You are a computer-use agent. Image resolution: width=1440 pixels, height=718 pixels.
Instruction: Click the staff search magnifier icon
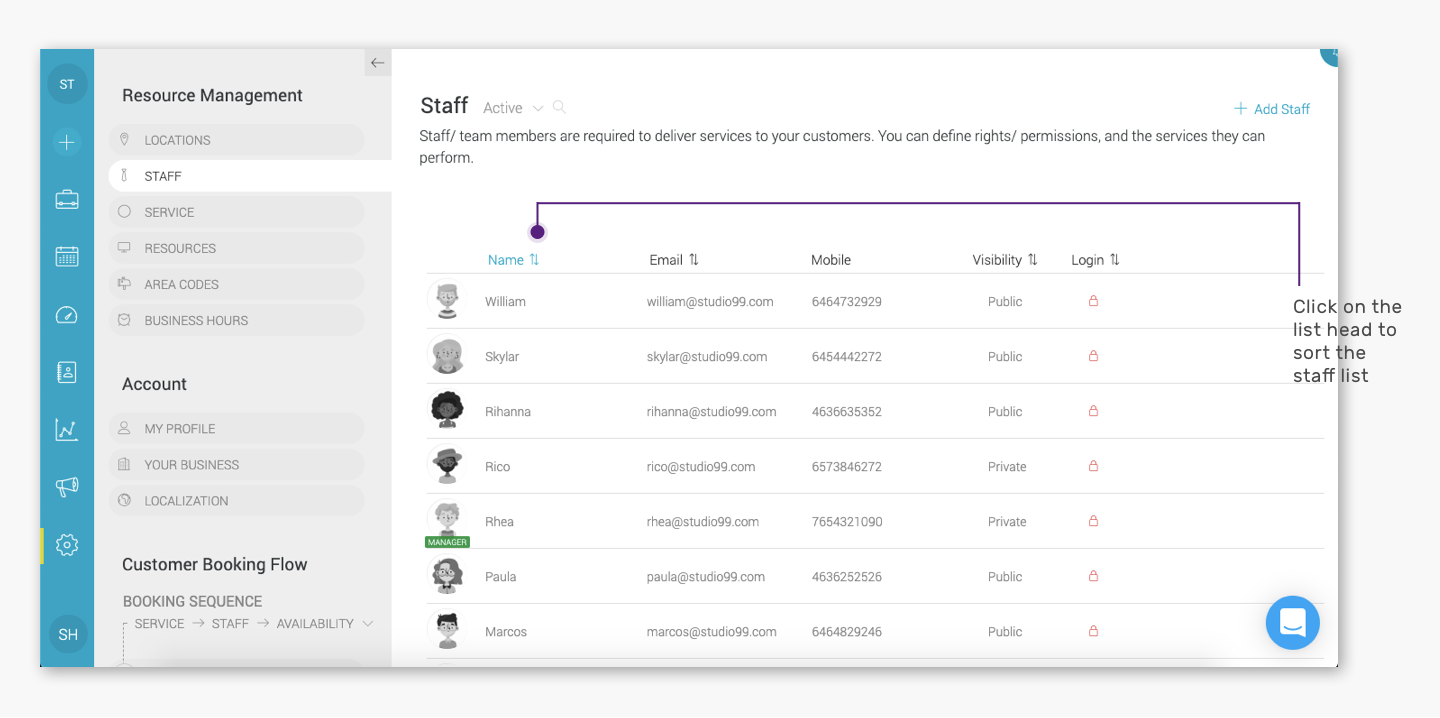coord(559,107)
